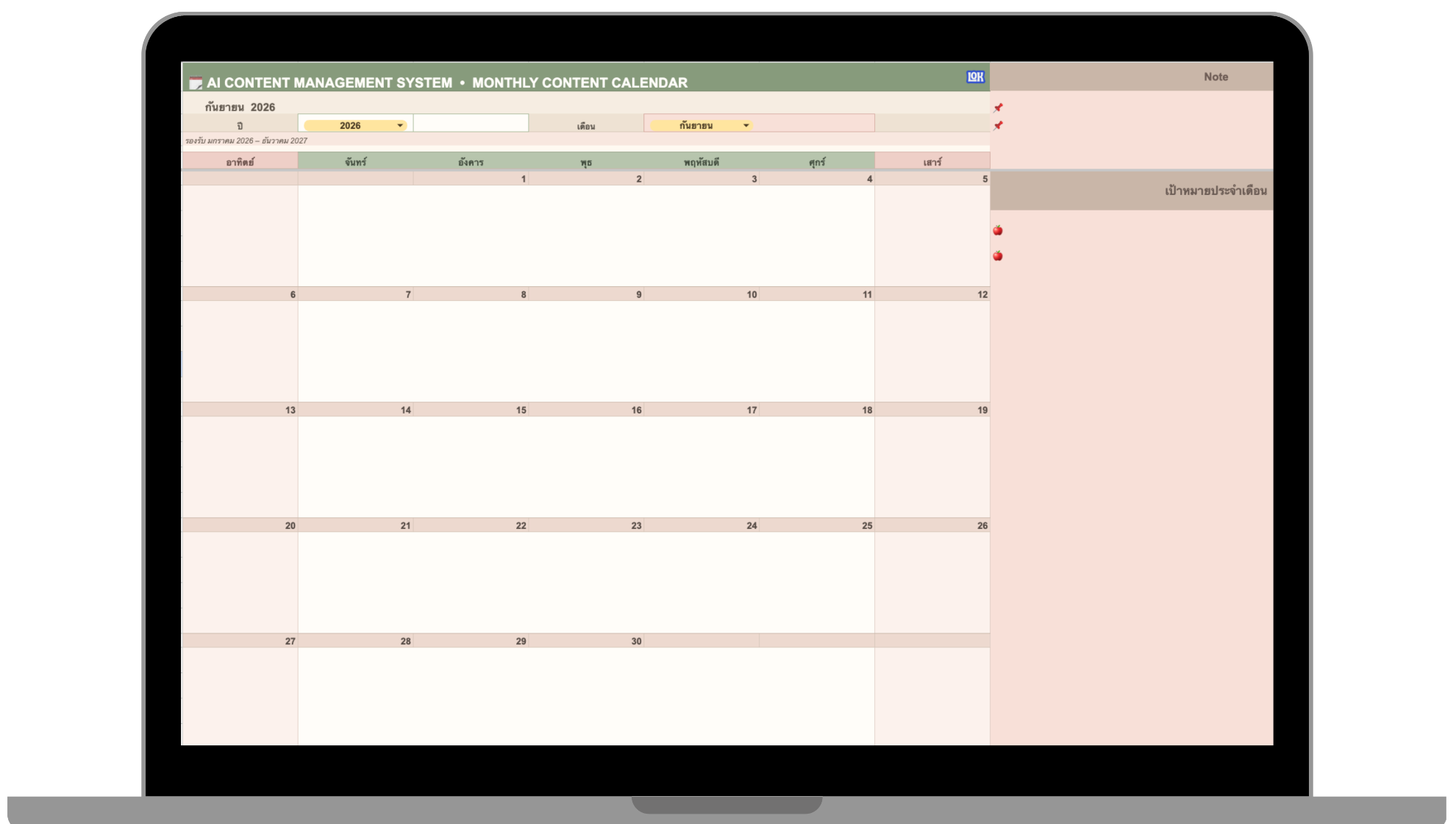Viewport: 1456px width, 824px height.
Task: Select date cell 18
Action: tap(817, 410)
